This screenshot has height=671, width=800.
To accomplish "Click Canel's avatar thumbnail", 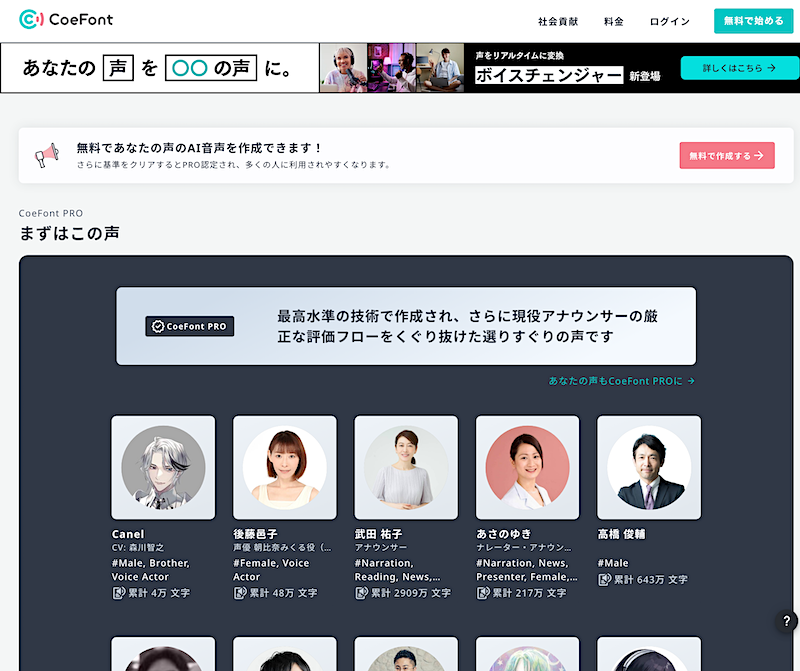I will [162, 467].
